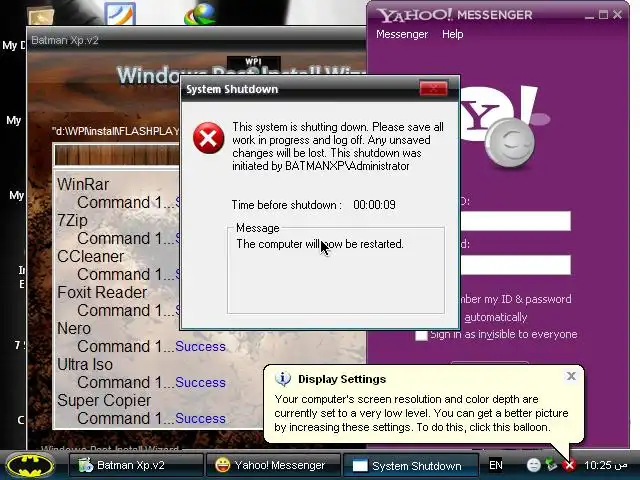640x480 pixels.
Task: Click Success status under Nero
Action: click(200, 347)
